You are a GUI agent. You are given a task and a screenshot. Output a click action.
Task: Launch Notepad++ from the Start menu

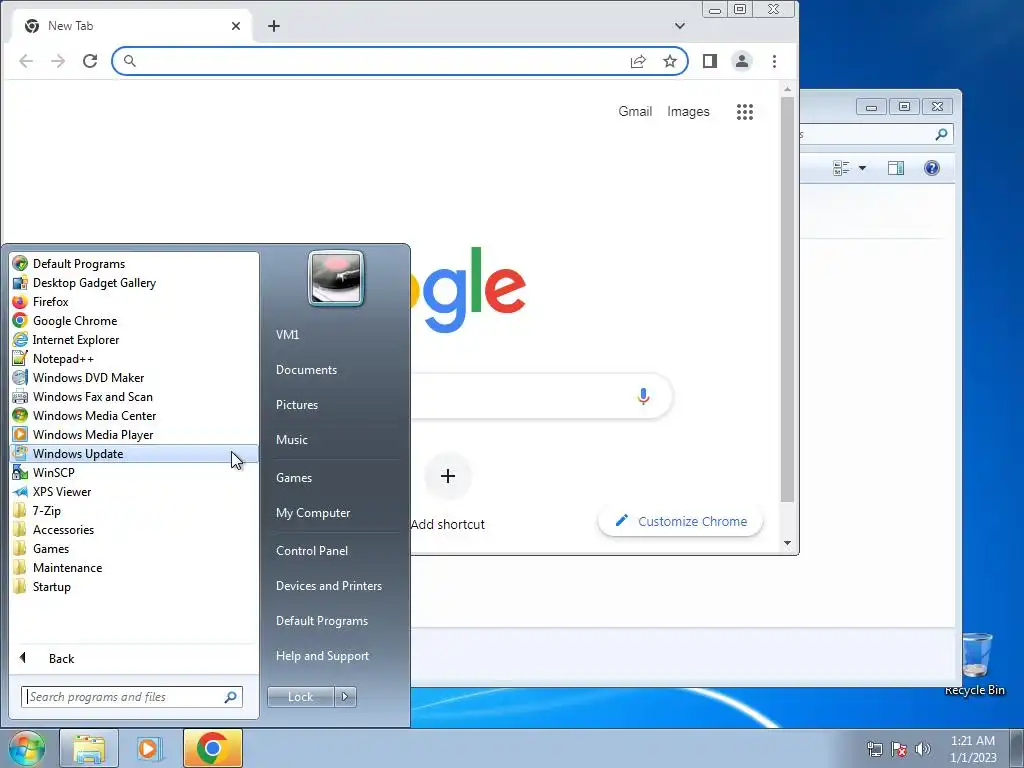click(134, 359)
